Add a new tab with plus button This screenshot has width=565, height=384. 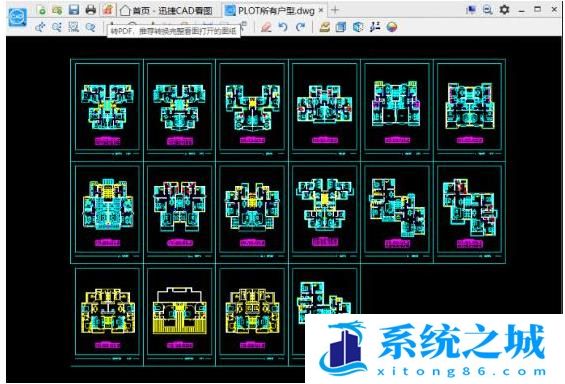[334, 10]
